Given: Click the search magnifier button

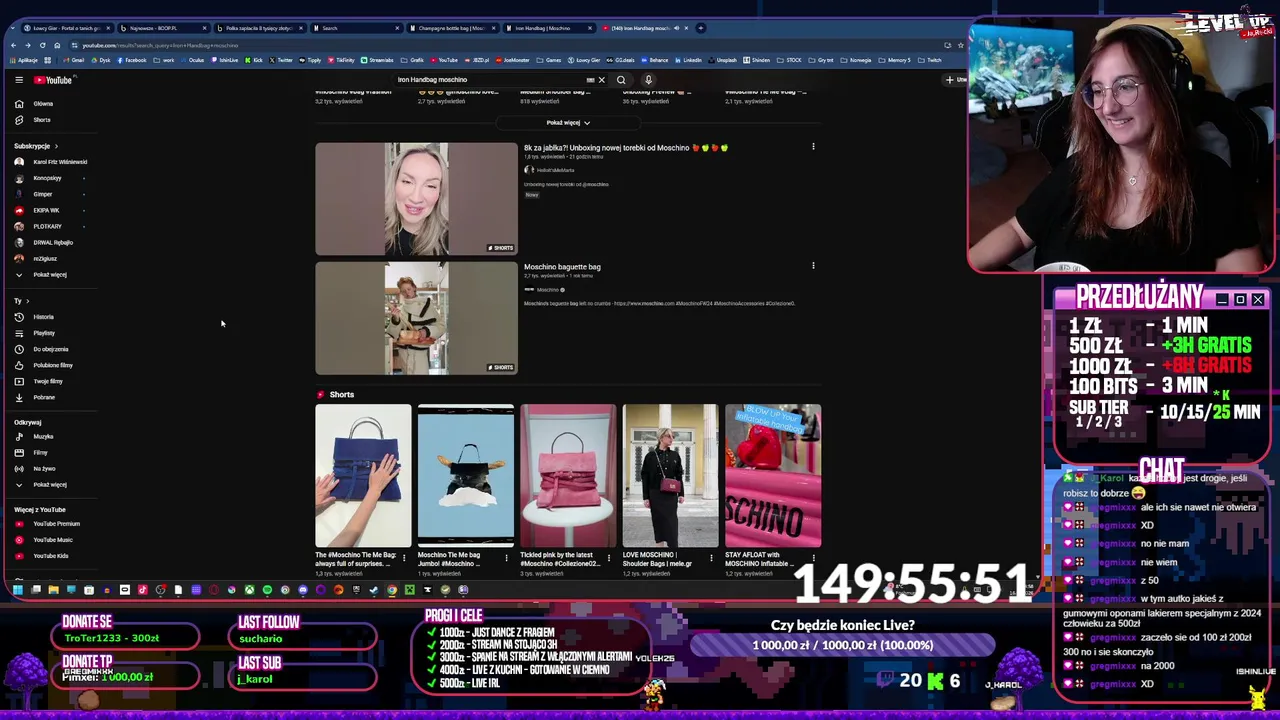Looking at the screenshot, I should 621,80.
